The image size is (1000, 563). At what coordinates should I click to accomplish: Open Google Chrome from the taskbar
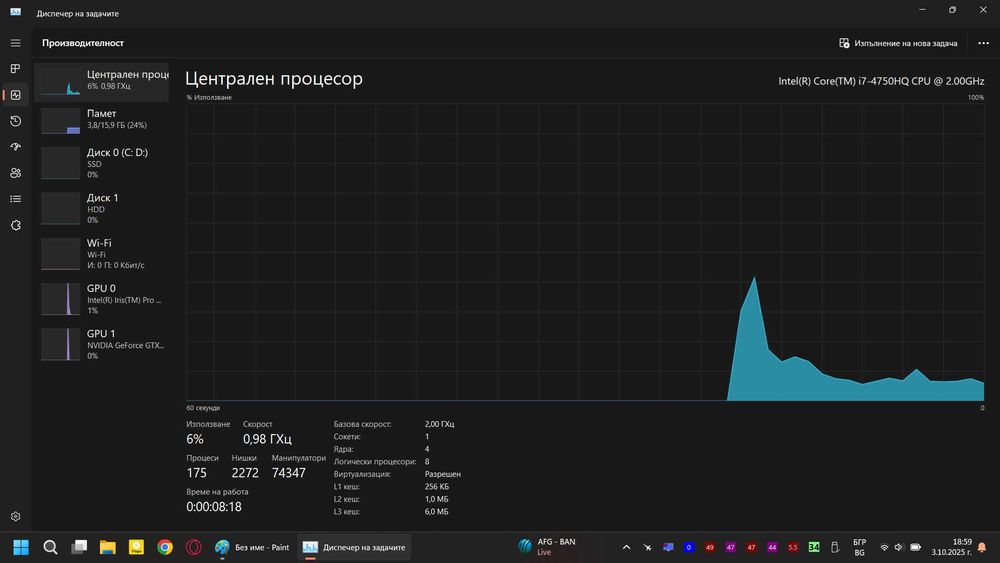click(x=165, y=547)
